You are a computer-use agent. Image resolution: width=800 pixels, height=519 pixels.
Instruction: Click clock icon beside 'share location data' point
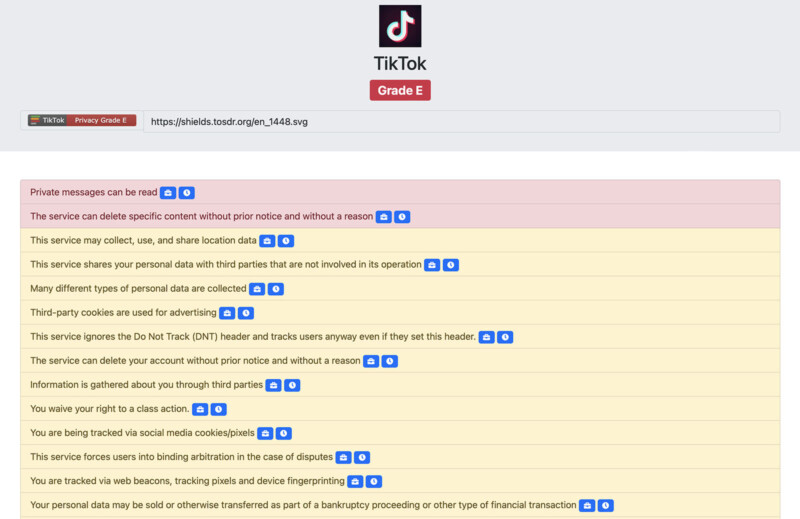point(286,241)
